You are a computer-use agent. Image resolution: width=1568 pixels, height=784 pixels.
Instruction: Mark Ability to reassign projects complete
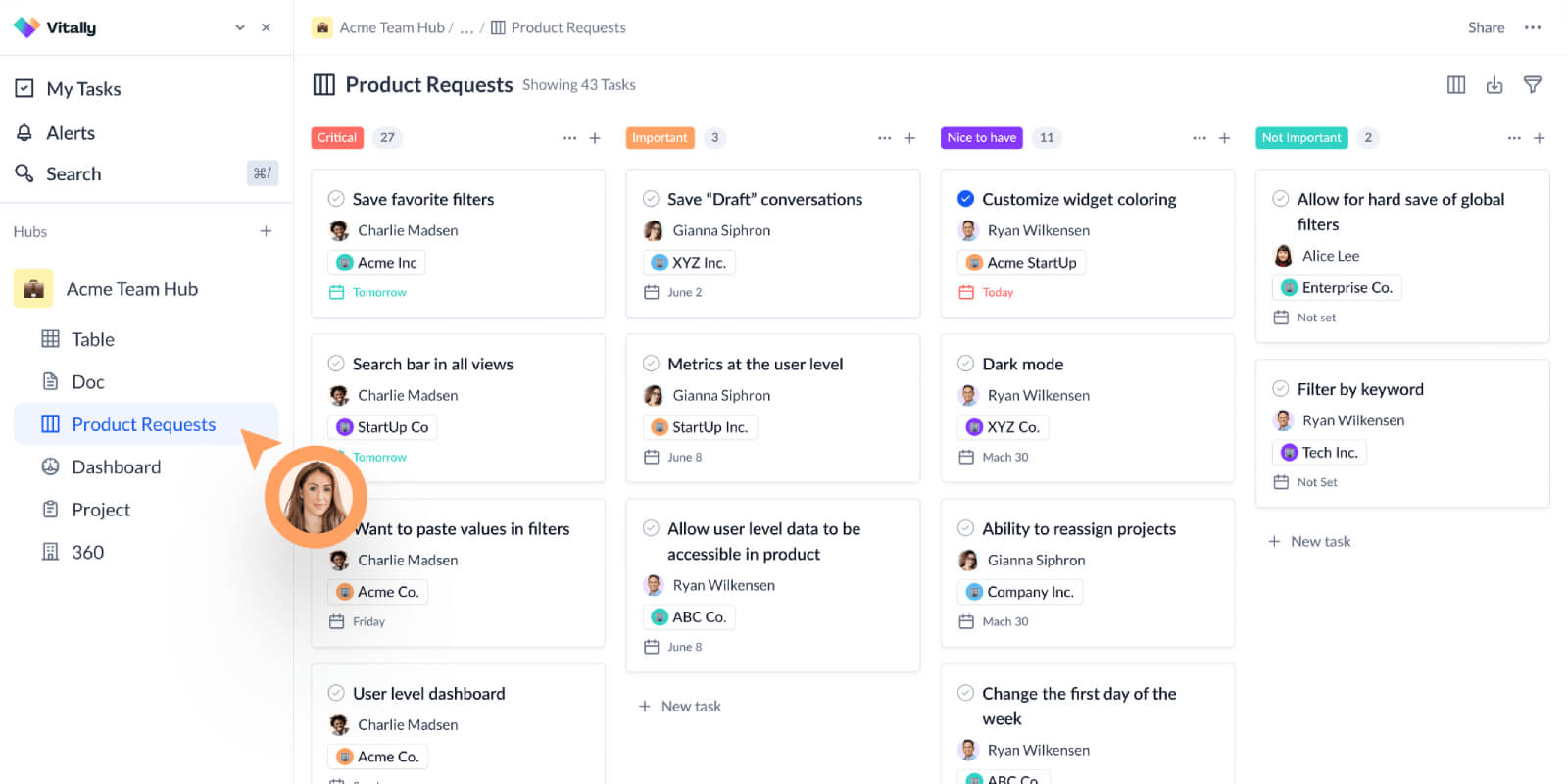coord(965,528)
